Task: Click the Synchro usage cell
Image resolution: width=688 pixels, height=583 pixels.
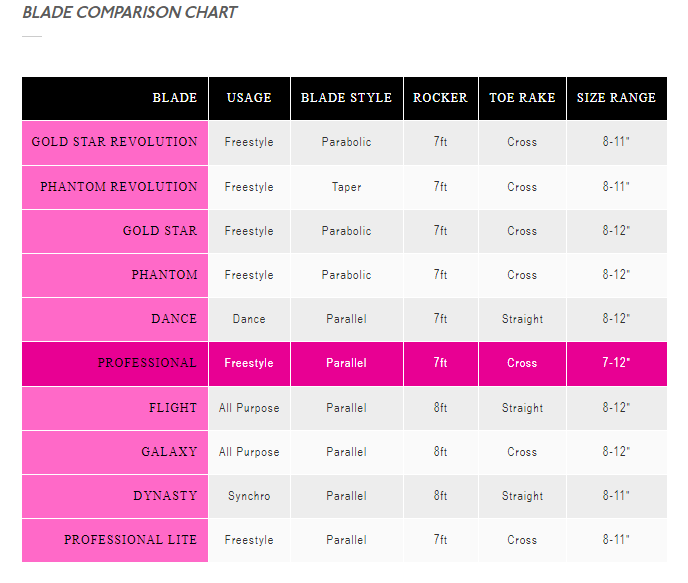Action: 249,496
